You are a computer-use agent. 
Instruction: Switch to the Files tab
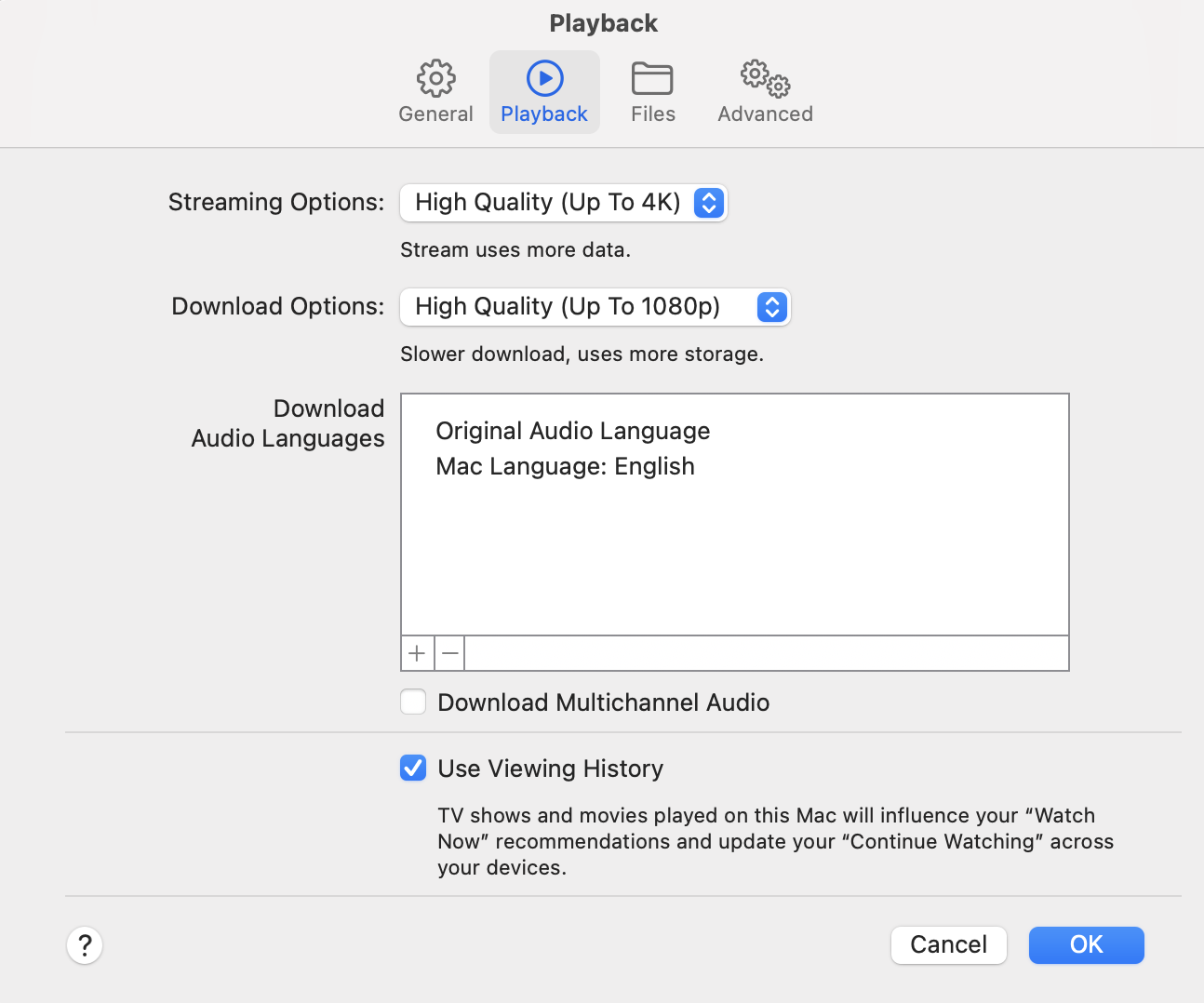point(652,92)
